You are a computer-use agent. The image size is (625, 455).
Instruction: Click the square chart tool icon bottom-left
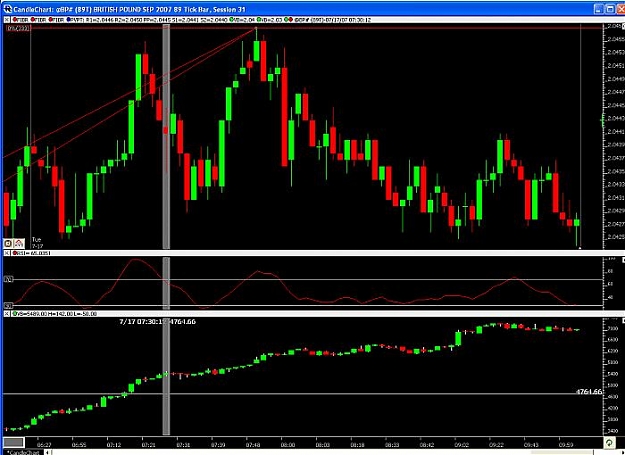point(8,243)
